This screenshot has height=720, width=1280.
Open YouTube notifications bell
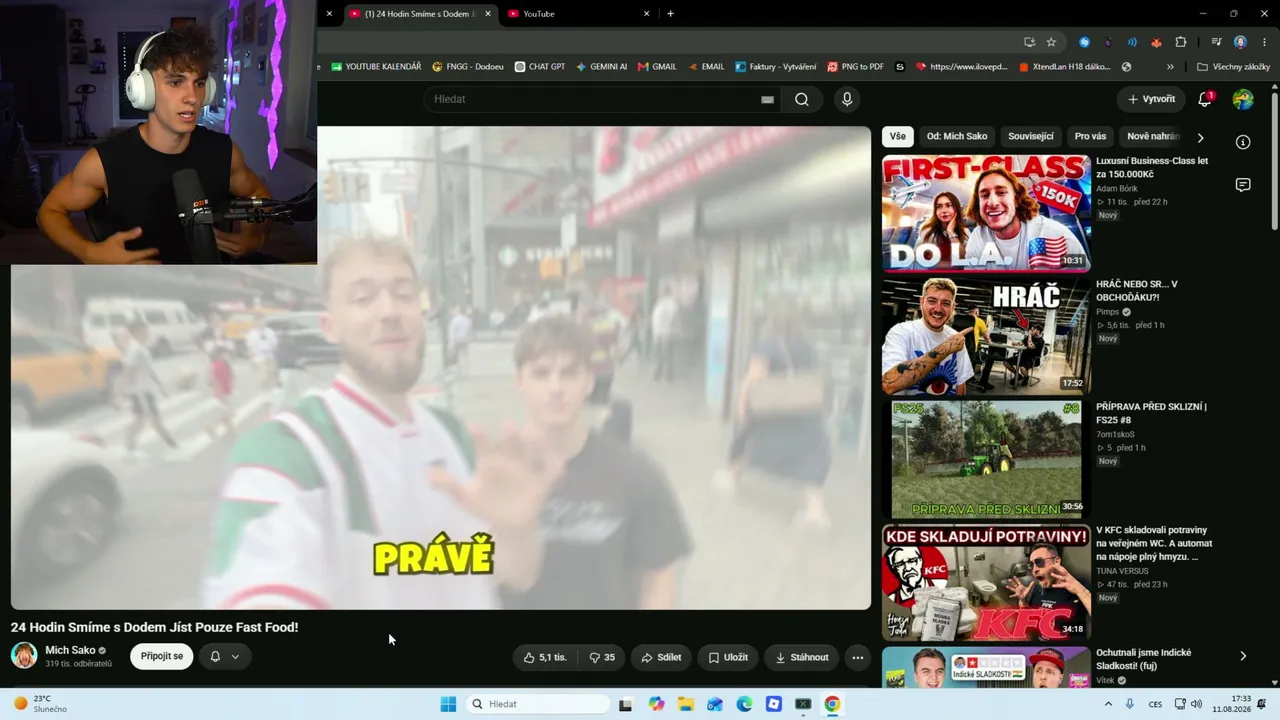coord(1205,99)
